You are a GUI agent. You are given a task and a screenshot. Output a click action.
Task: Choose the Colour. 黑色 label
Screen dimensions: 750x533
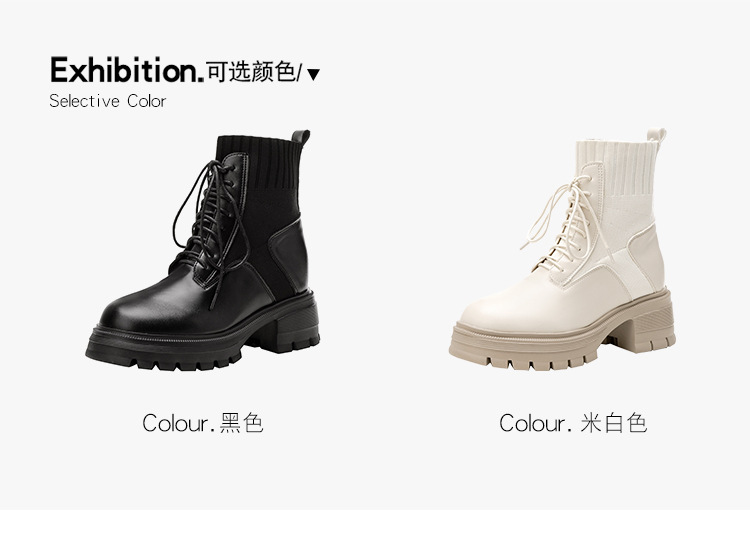(x=203, y=423)
